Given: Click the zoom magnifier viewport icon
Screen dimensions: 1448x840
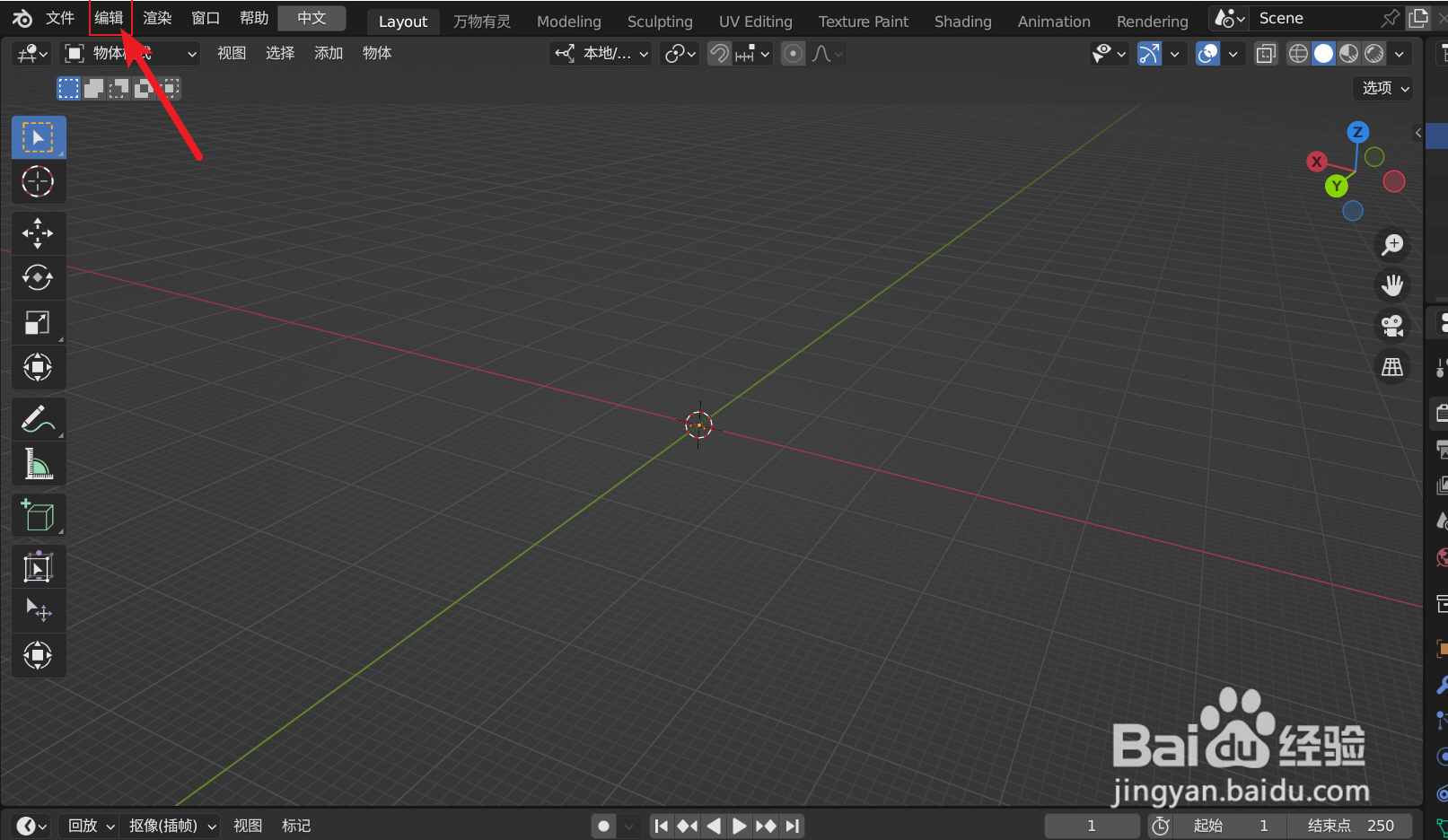Looking at the screenshot, I should tap(1392, 244).
